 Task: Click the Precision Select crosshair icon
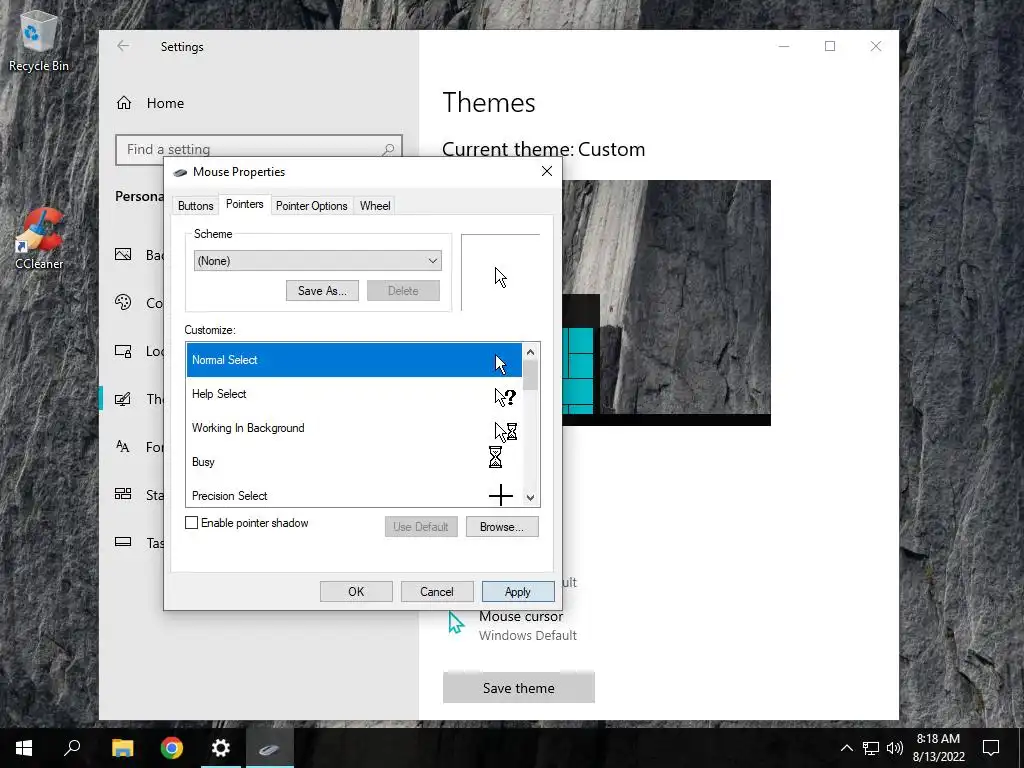point(501,495)
